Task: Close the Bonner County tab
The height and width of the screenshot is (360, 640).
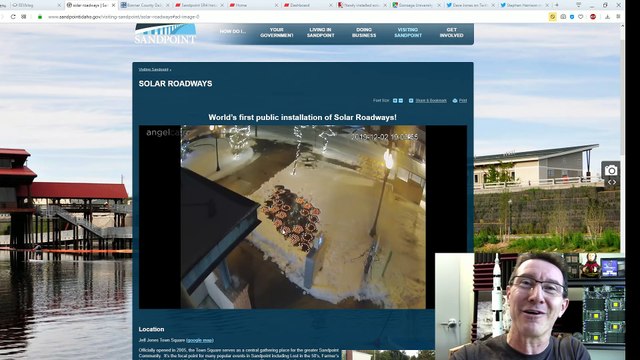Action: [168, 5]
